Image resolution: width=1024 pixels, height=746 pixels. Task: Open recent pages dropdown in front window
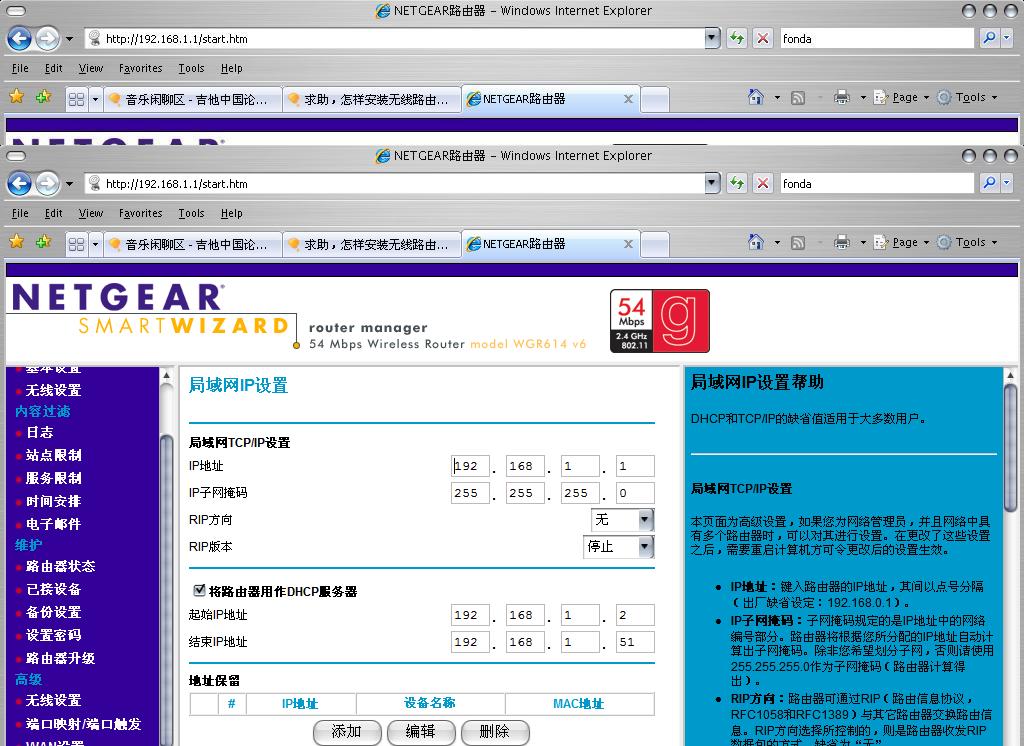pos(69,184)
